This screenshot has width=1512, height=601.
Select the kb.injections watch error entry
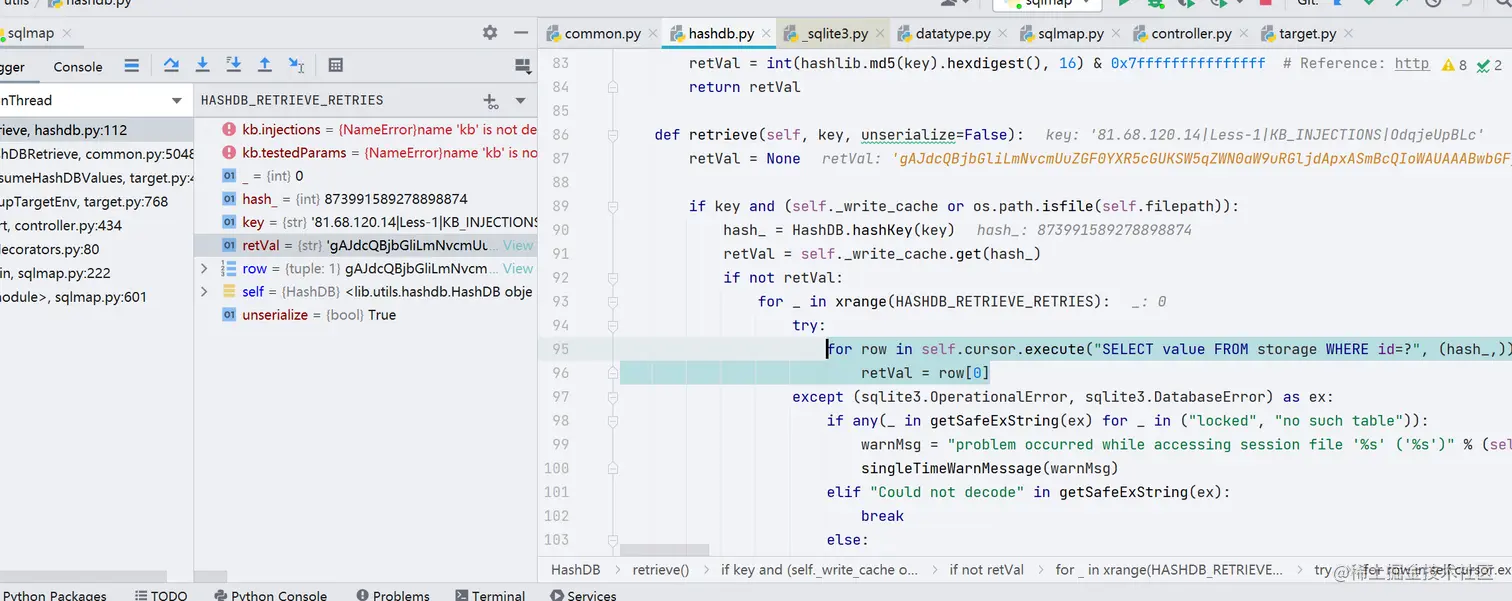[x=366, y=130]
